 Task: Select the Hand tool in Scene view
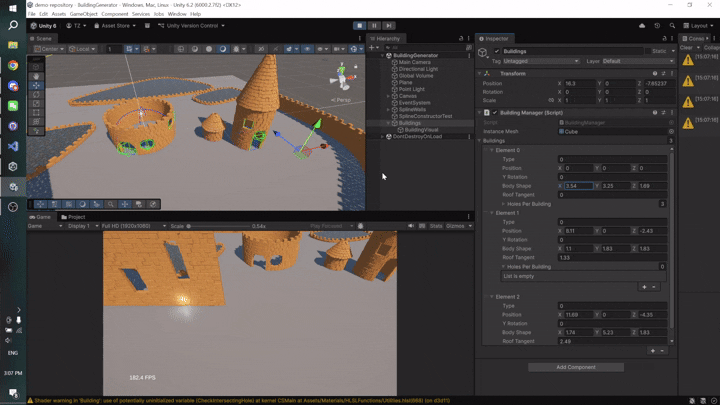pyautogui.click(x=37, y=76)
